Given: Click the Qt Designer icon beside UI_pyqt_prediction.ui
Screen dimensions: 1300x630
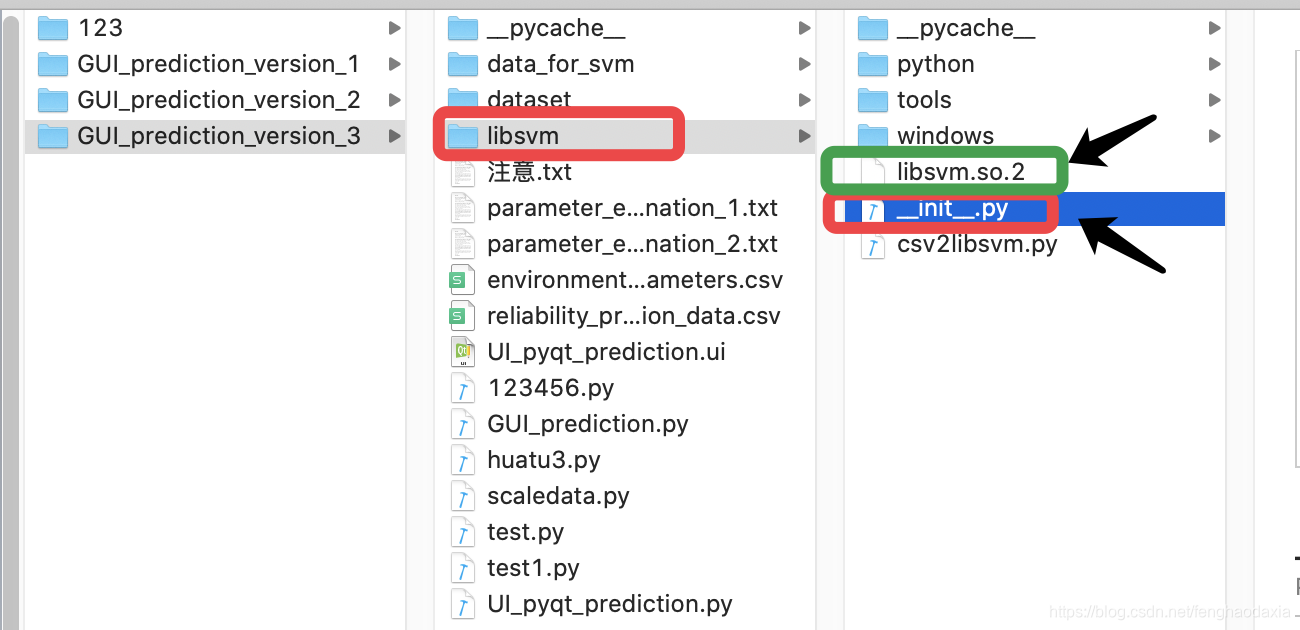Looking at the screenshot, I should click(463, 351).
